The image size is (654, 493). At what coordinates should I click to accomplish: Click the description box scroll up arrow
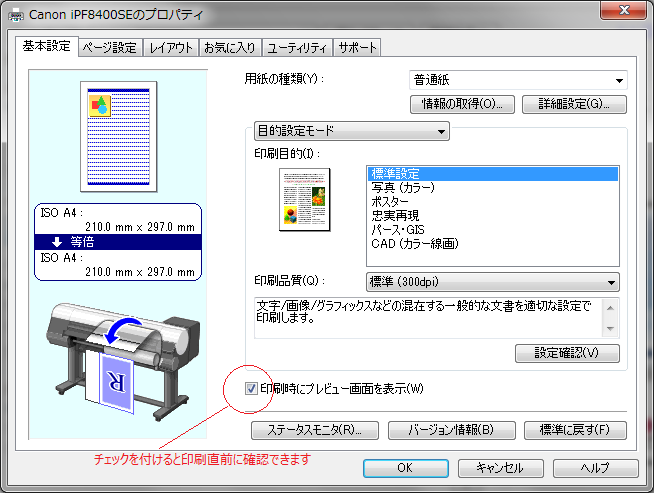pyautogui.click(x=610, y=308)
